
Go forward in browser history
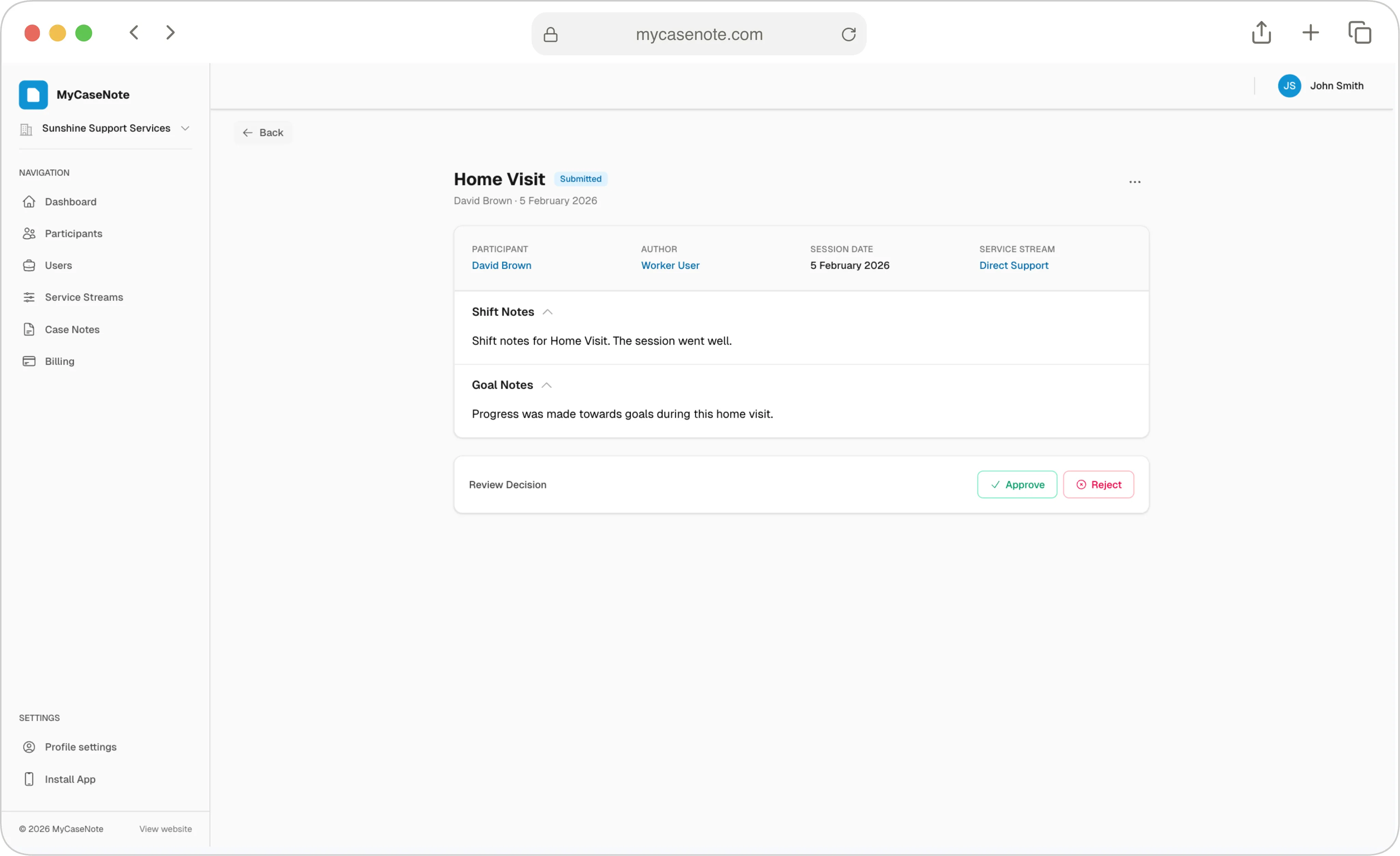click(x=170, y=32)
